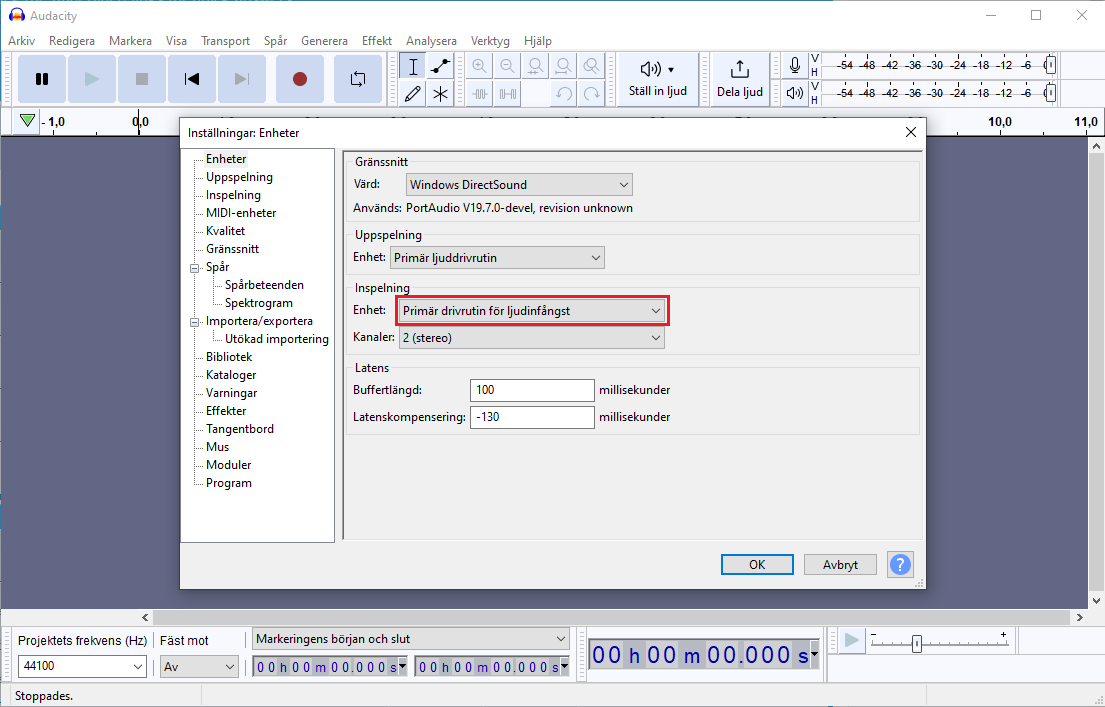This screenshot has height=707, width=1105.
Task: Activate the Envelope tool
Action: pyautogui.click(x=441, y=65)
